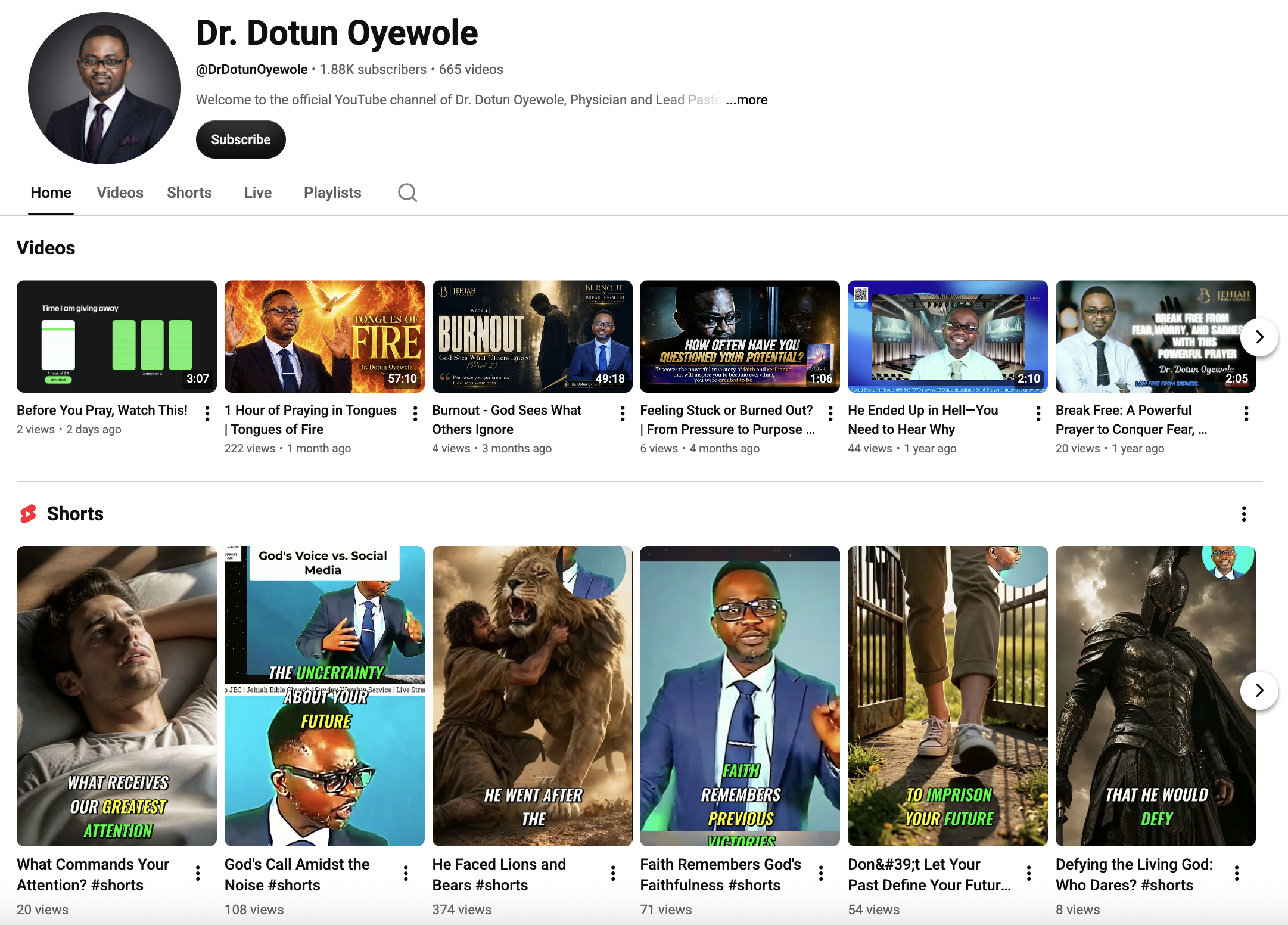Select the Home tab

(x=51, y=193)
